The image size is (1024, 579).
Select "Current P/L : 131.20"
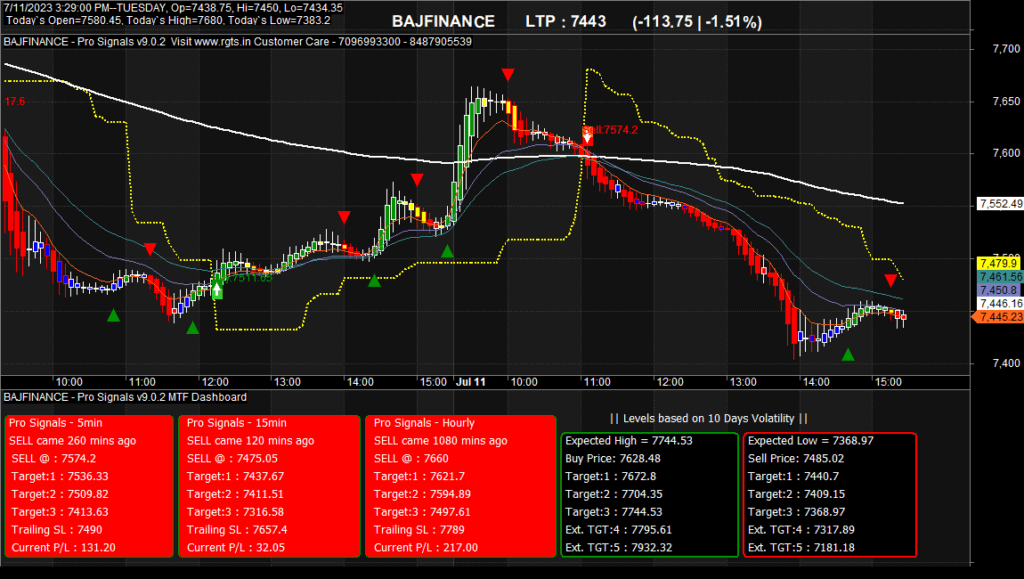[x=63, y=548]
